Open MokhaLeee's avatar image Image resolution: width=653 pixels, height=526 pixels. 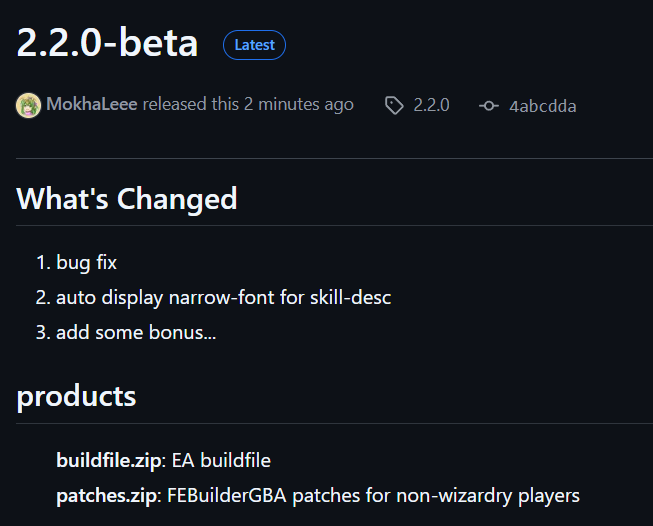tap(28, 105)
